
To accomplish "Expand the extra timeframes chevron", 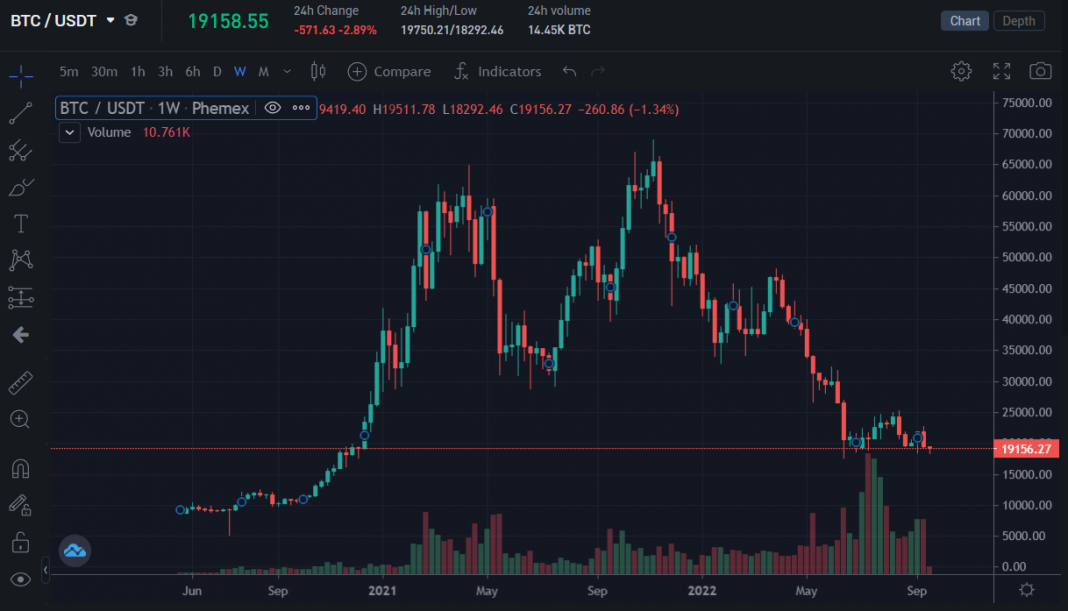I will pos(287,71).
